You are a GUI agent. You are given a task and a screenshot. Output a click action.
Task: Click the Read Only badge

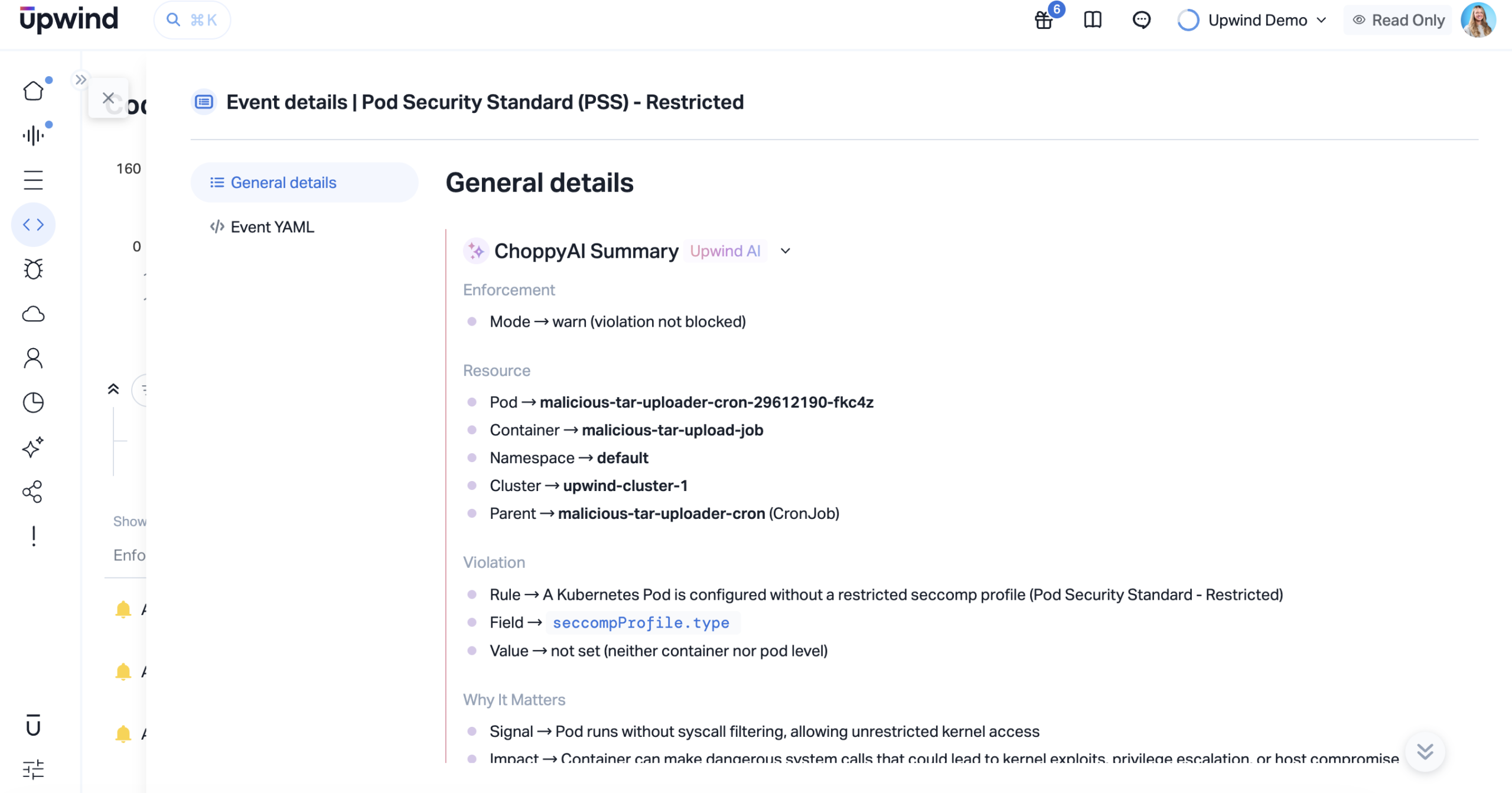(1398, 20)
